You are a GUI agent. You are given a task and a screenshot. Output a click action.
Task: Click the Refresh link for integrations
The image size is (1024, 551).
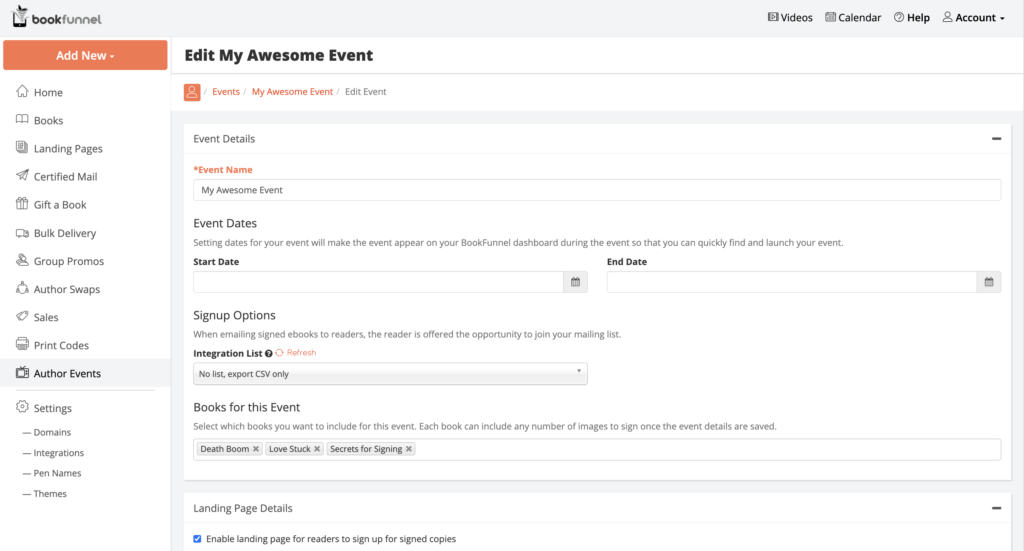click(x=296, y=353)
